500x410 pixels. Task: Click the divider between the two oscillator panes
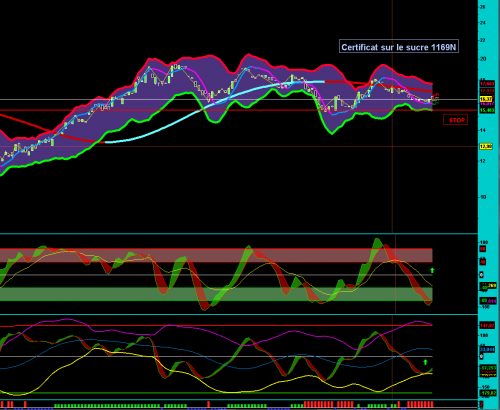click(x=239, y=314)
